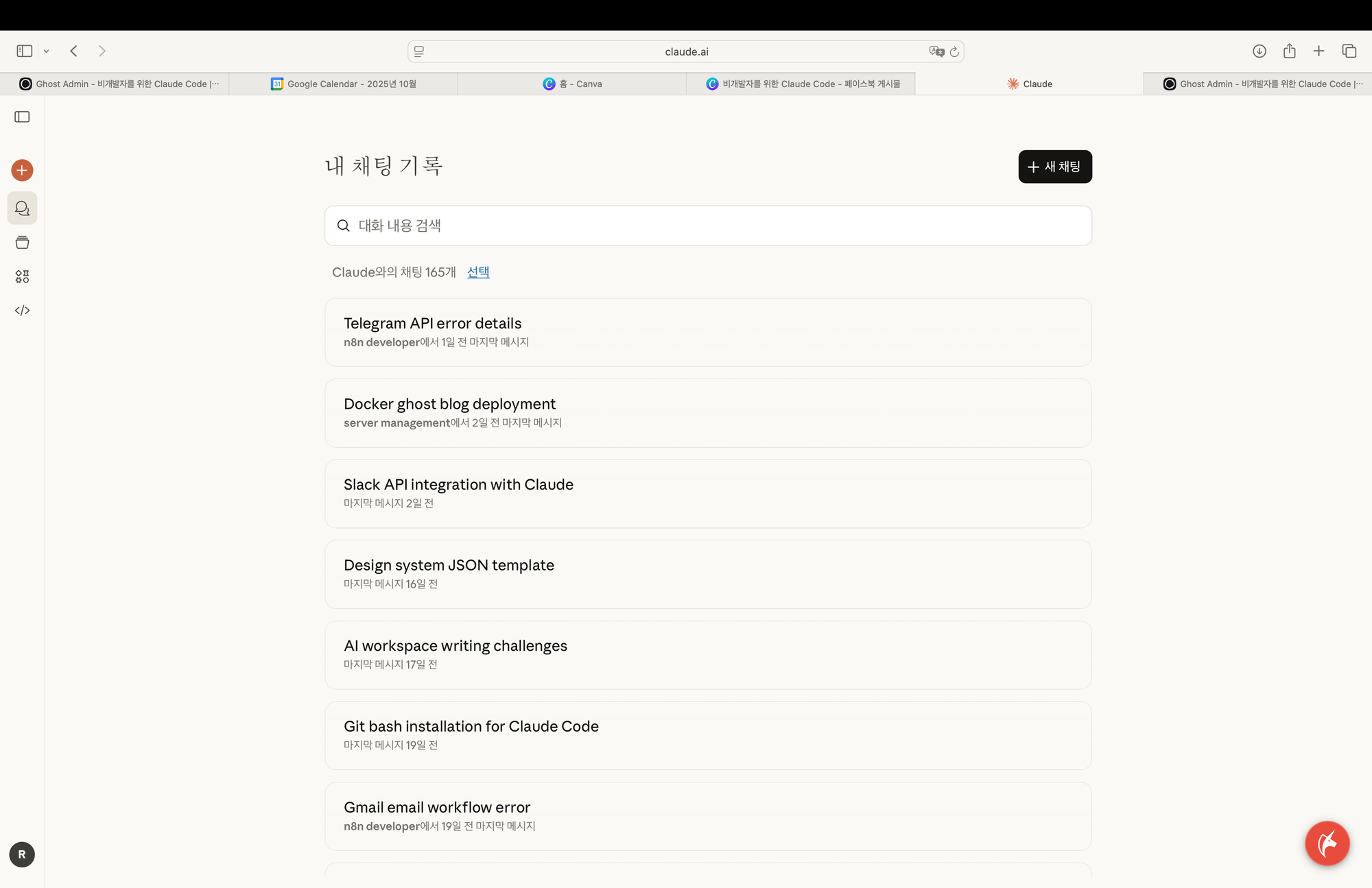Expand the chevron next to the sidebar button
This screenshot has width=1372, height=888.
46,51
